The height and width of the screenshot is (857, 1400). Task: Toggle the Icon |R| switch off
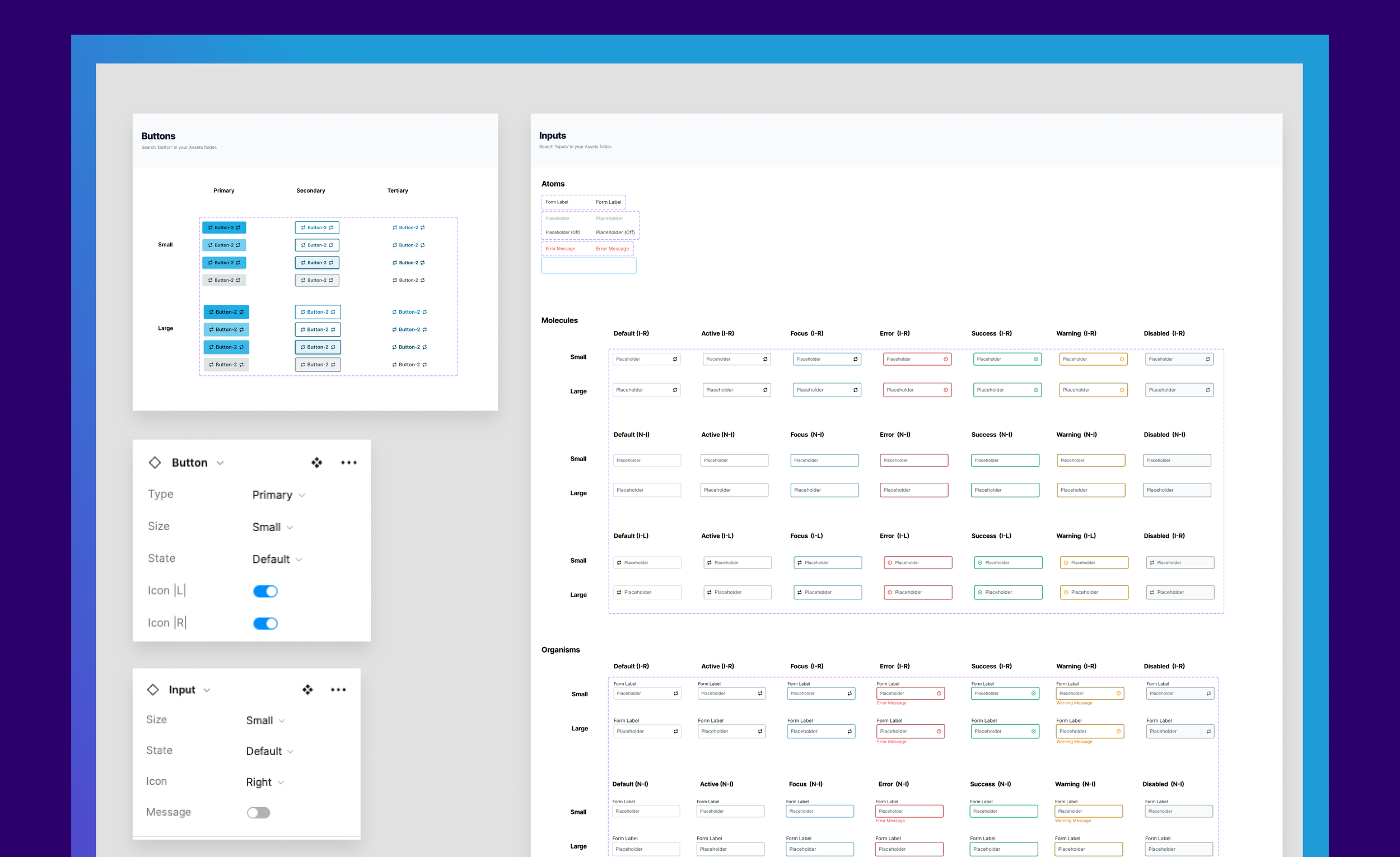point(265,623)
